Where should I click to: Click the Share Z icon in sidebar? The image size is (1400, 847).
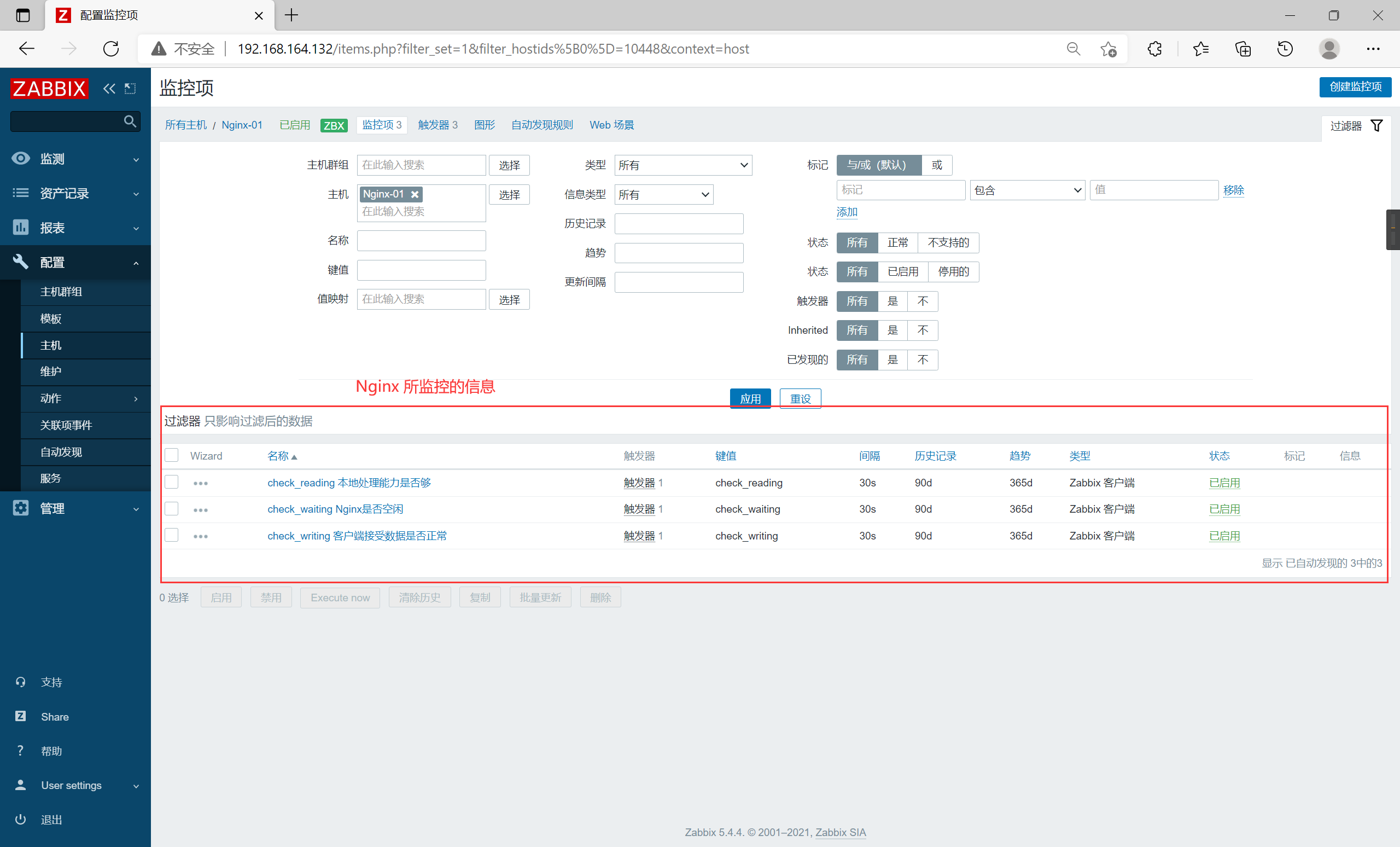[x=20, y=716]
